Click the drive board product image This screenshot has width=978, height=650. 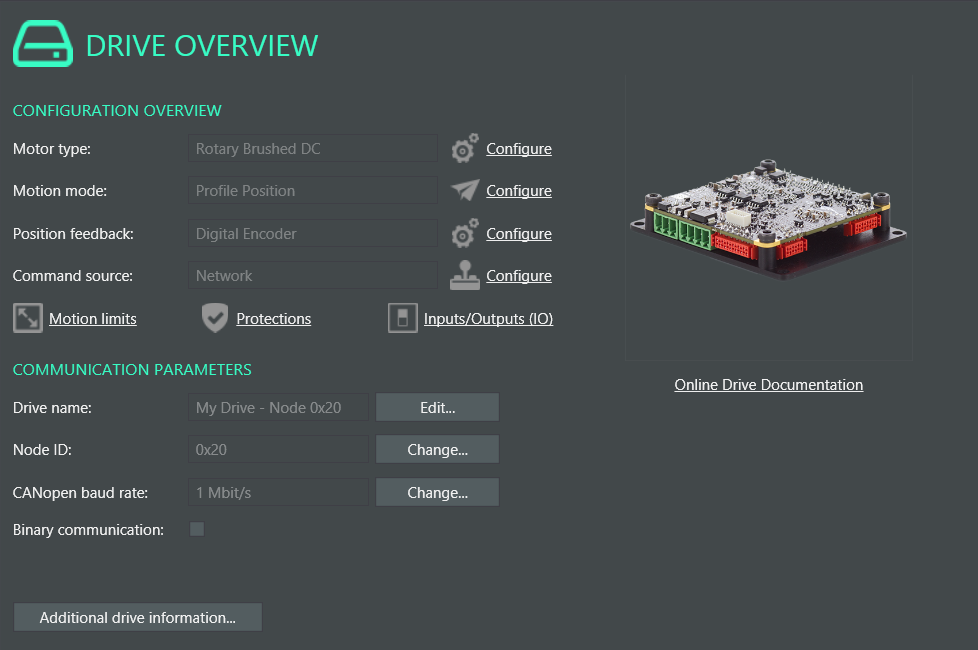pyautogui.click(x=768, y=220)
